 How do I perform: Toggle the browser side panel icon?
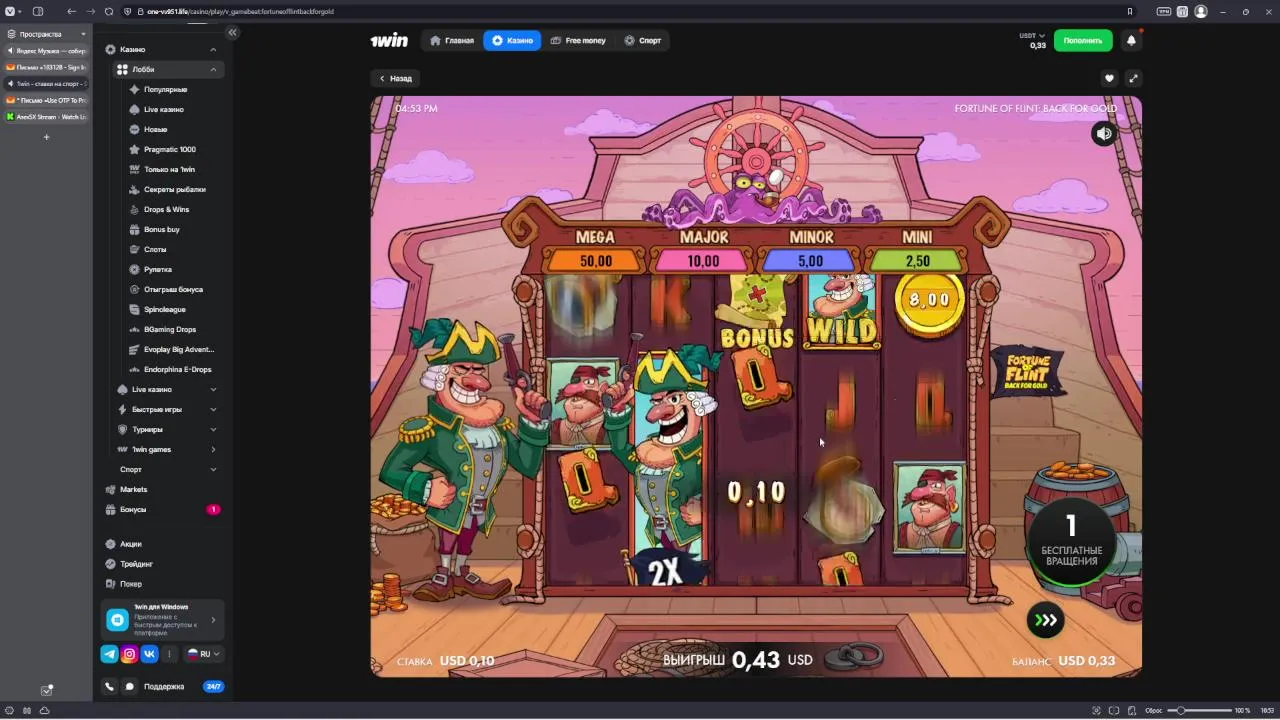point(38,11)
